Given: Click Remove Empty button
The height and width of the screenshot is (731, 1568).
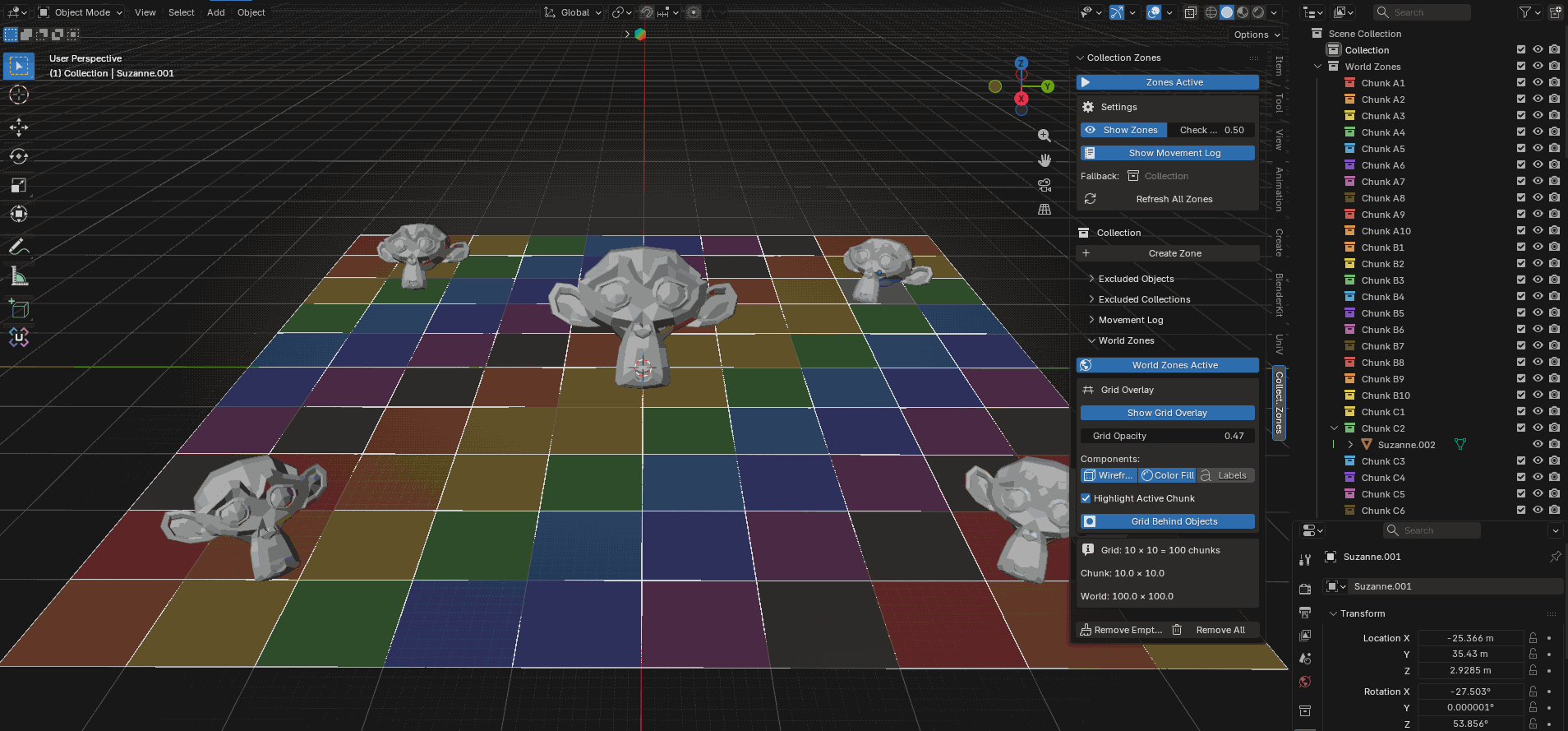Looking at the screenshot, I should [1121, 630].
